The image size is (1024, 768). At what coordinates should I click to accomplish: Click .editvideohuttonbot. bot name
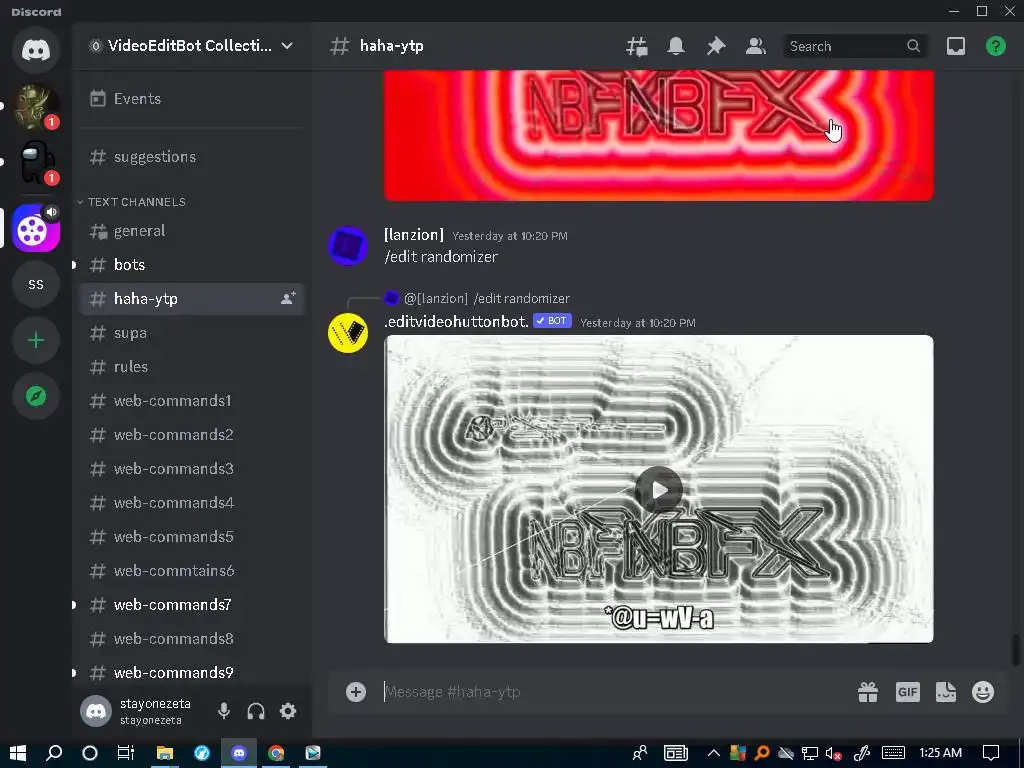click(x=456, y=321)
